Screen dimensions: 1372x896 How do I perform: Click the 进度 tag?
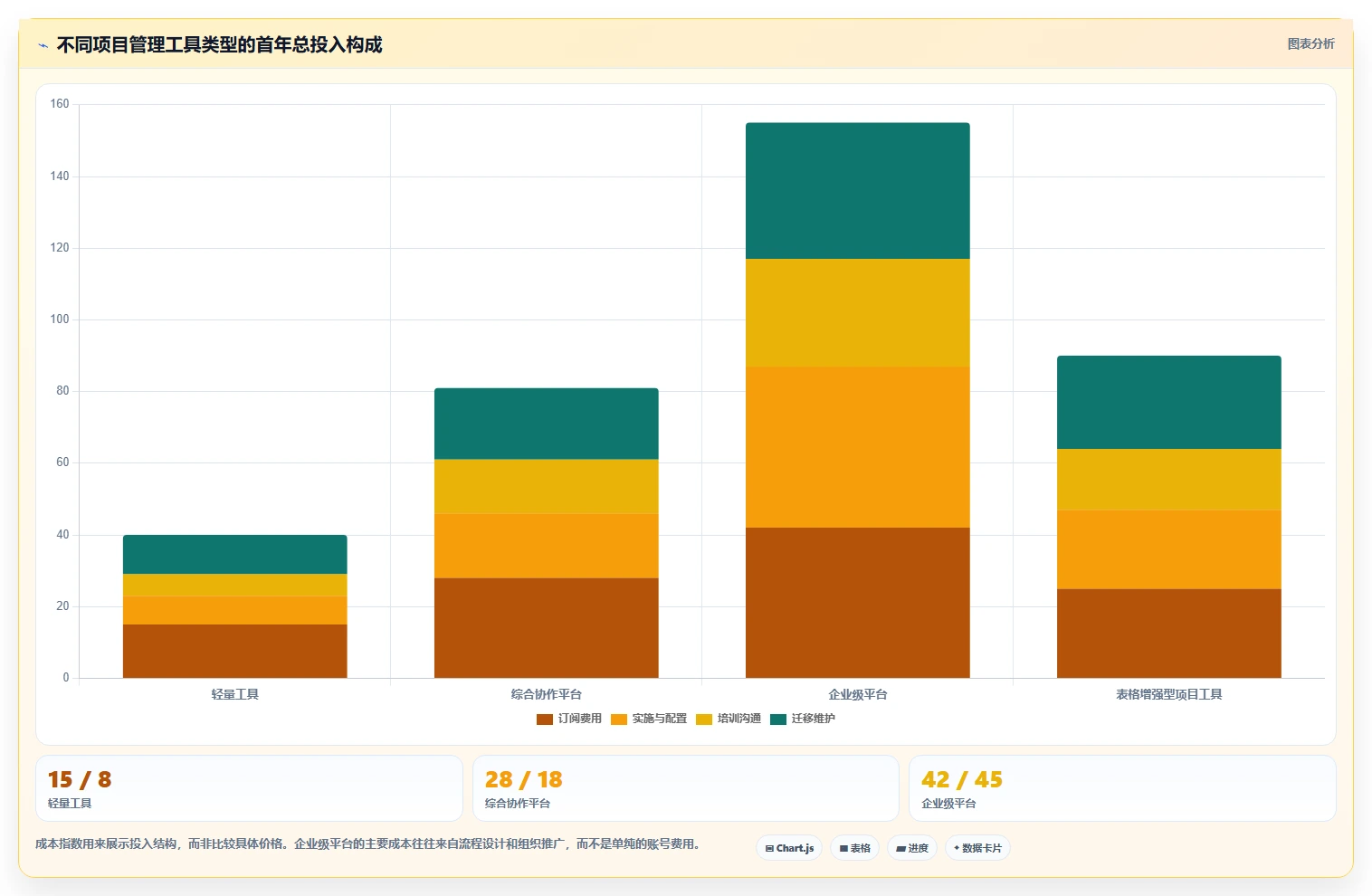[912, 848]
